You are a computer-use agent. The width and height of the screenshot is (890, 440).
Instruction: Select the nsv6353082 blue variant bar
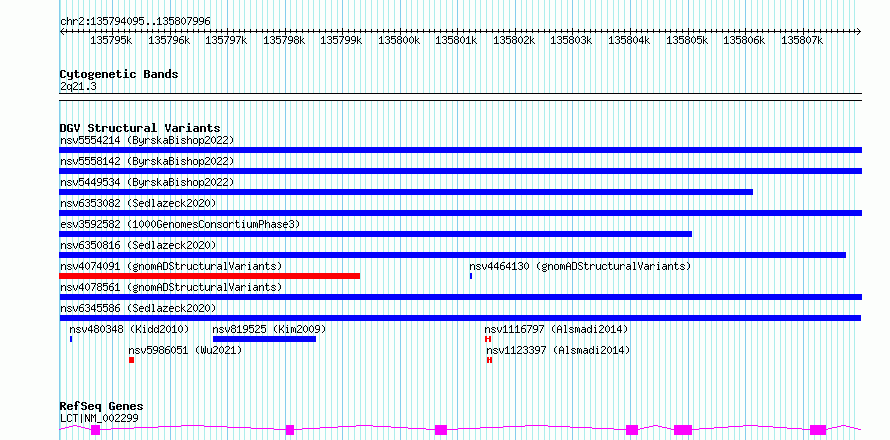click(x=460, y=213)
